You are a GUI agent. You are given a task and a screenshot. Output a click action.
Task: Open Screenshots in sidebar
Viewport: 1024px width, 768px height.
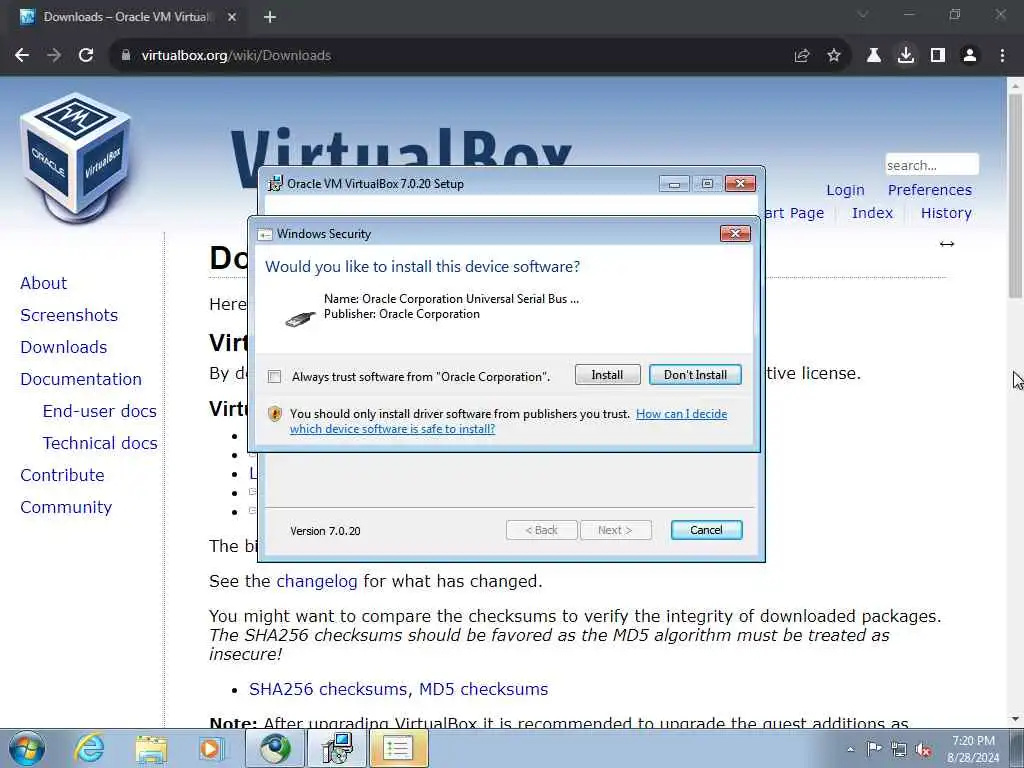pos(69,315)
